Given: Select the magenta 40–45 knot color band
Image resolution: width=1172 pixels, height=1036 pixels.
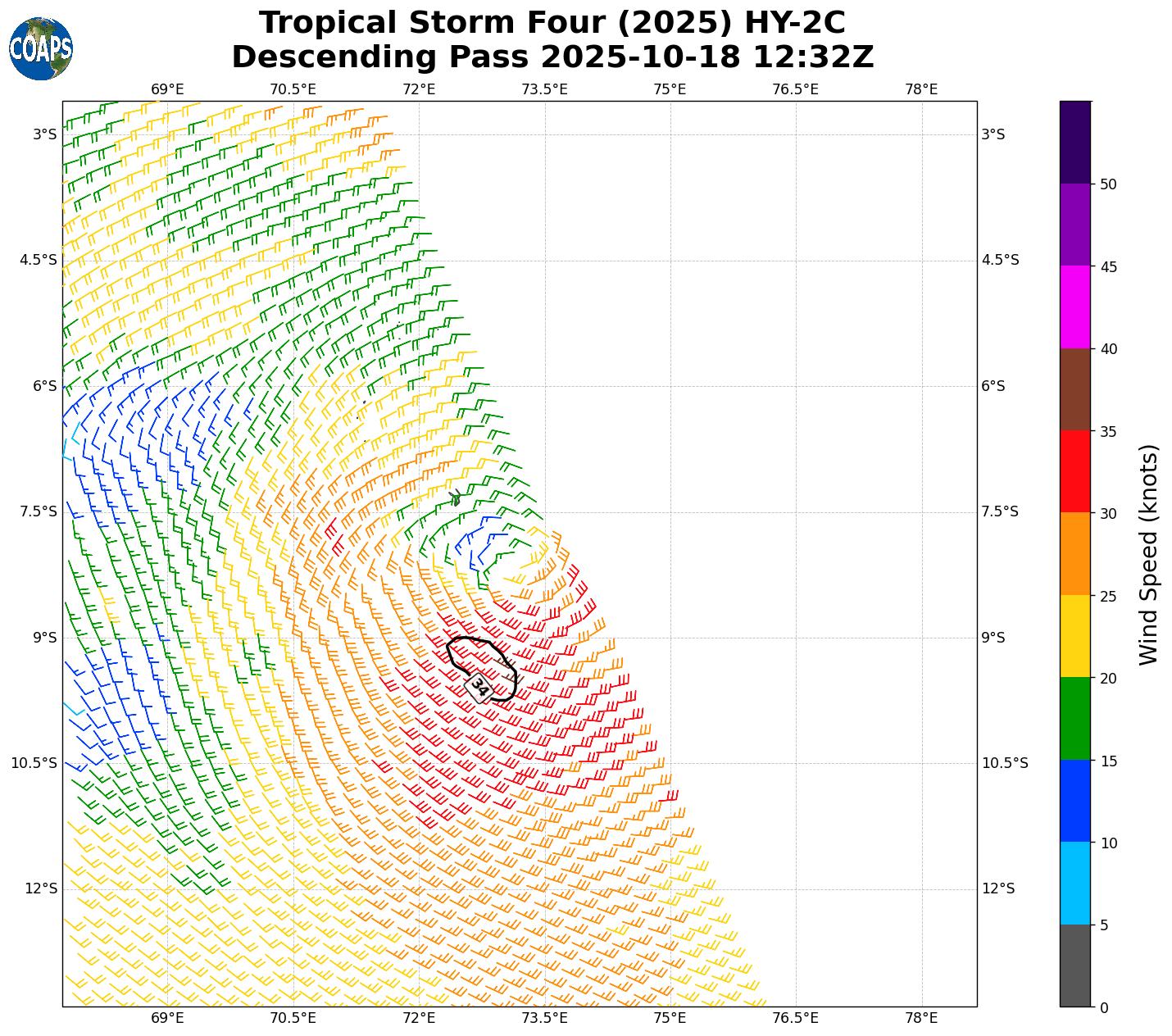Looking at the screenshot, I should (1074, 307).
